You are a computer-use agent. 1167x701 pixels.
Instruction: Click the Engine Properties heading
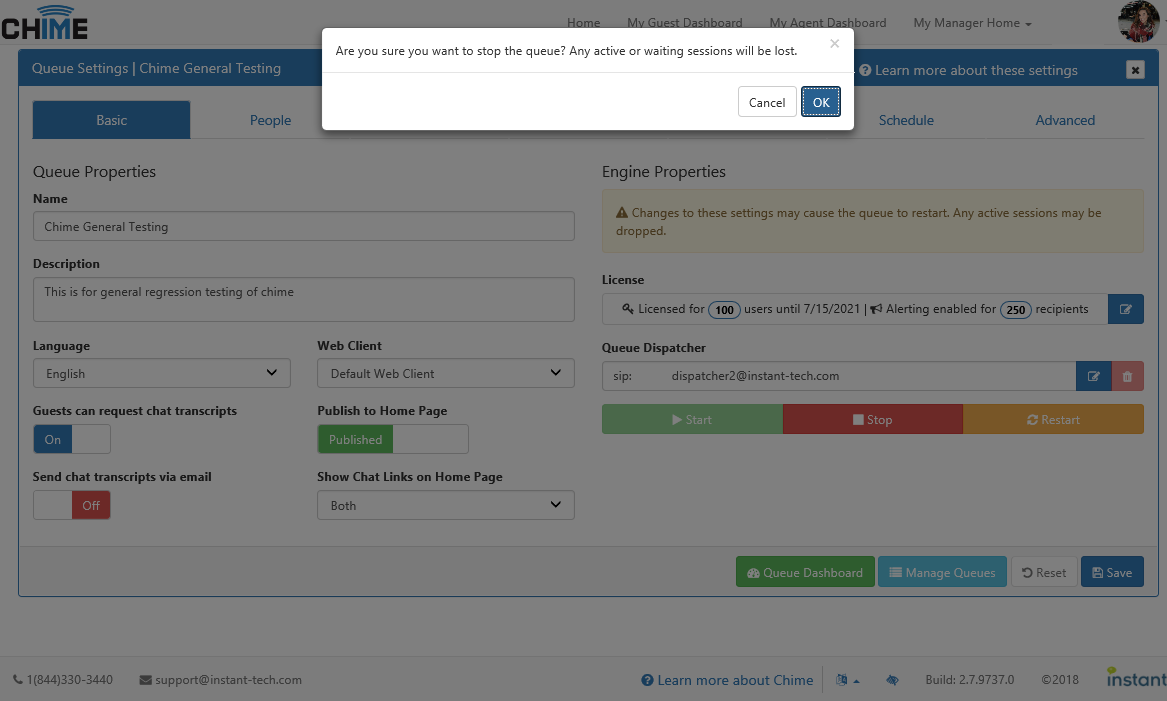(x=664, y=171)
